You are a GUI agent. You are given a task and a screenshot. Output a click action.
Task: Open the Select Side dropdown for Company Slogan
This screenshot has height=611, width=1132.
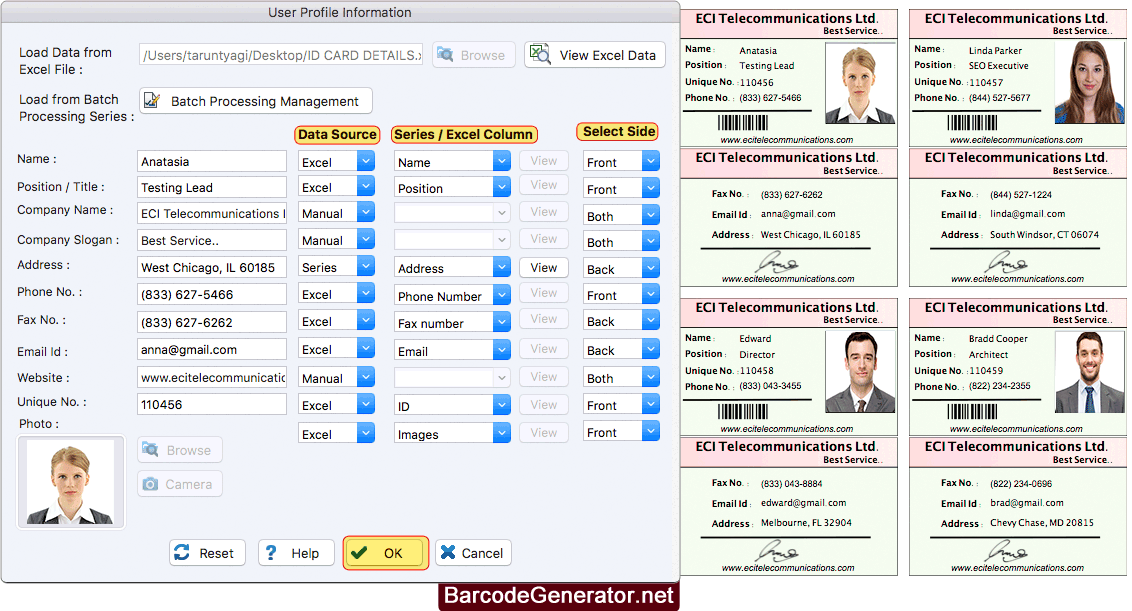click(651, 241)
